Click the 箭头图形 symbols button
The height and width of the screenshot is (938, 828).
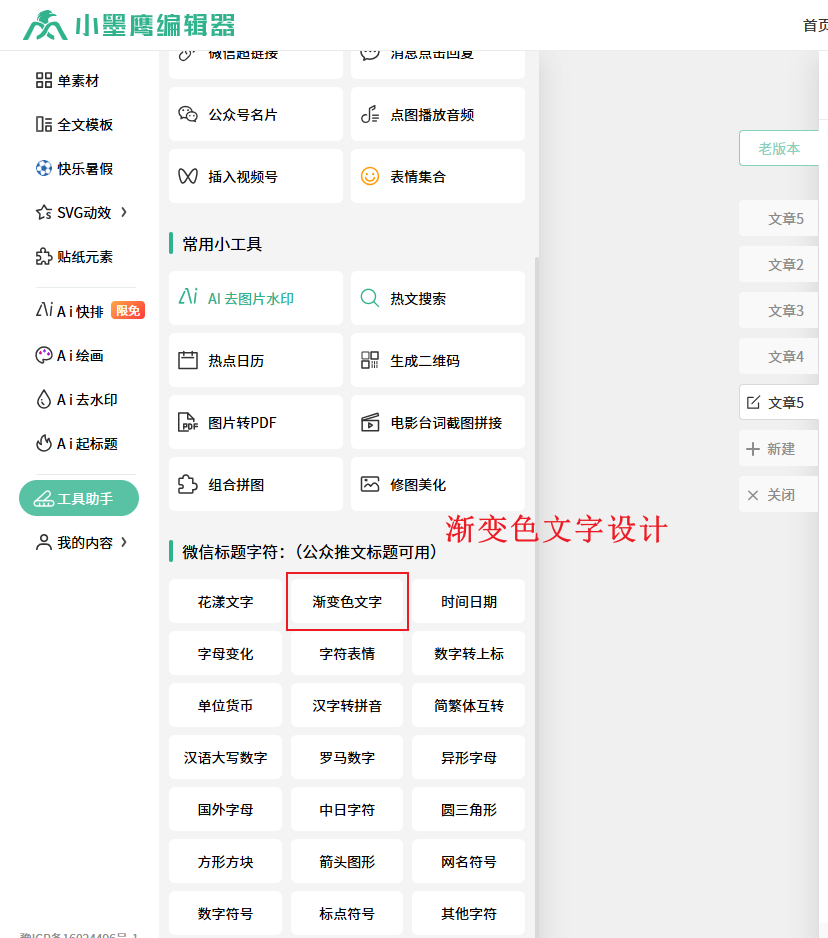347,861
